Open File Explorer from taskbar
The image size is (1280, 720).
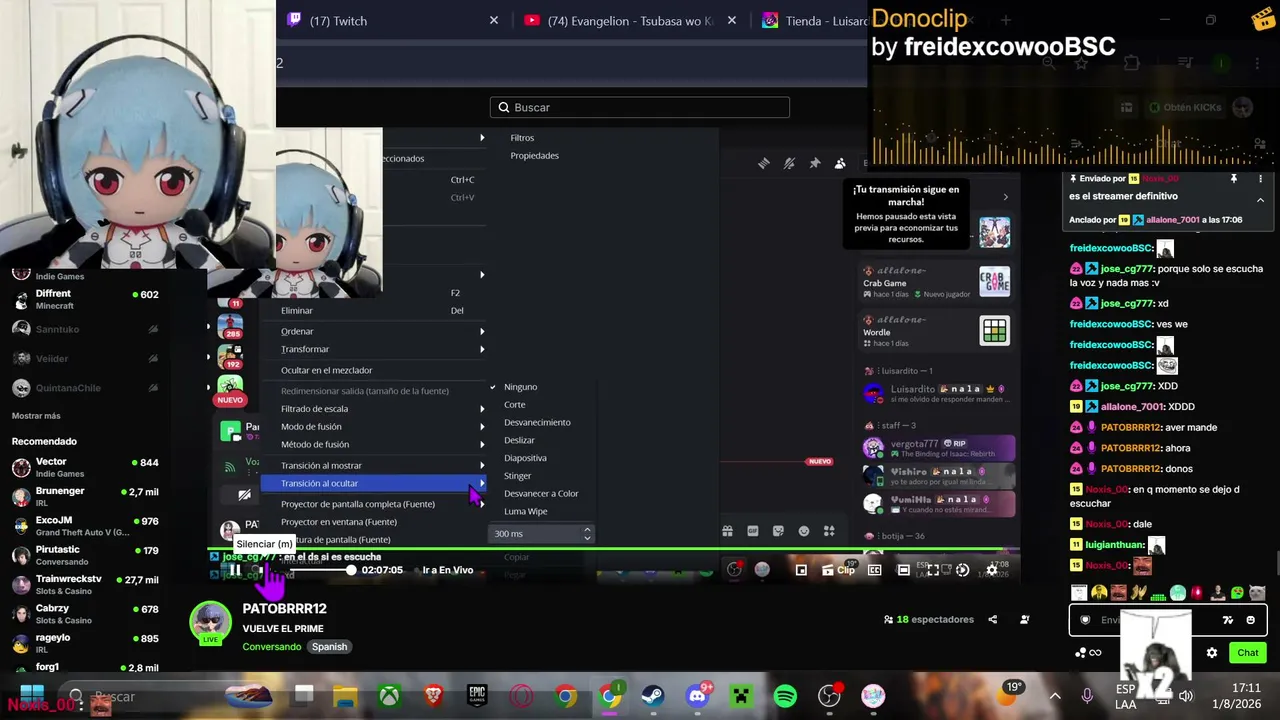point(345,696)
